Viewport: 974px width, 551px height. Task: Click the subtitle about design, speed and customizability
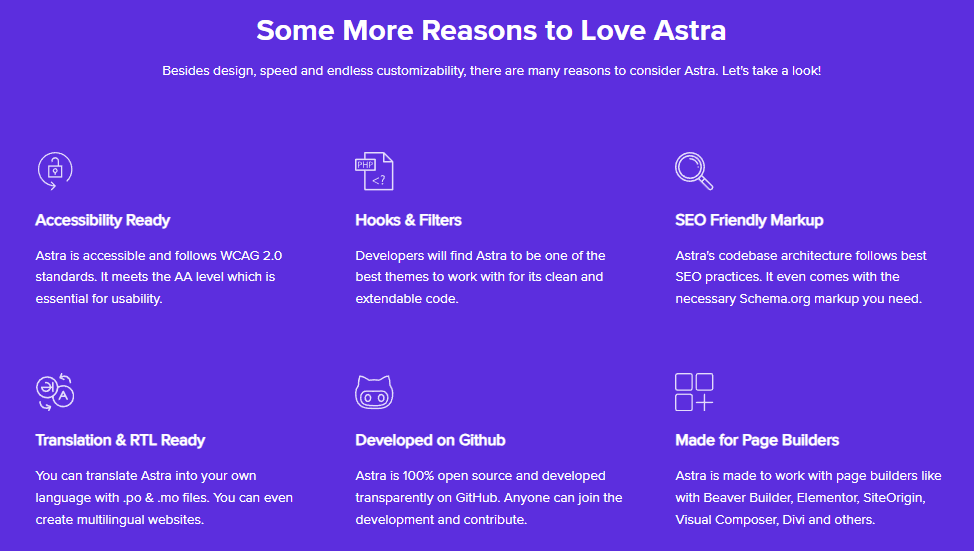(491, 71)
